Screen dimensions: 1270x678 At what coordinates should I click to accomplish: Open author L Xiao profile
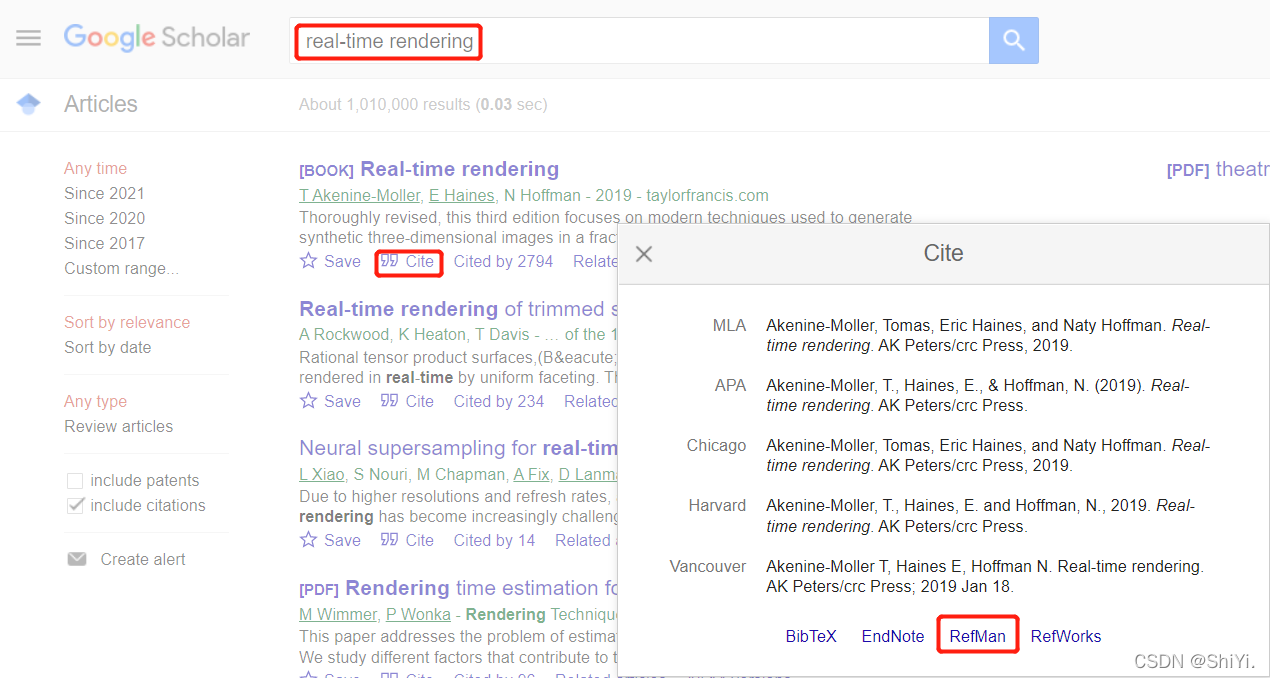click(x=321, y=474)
